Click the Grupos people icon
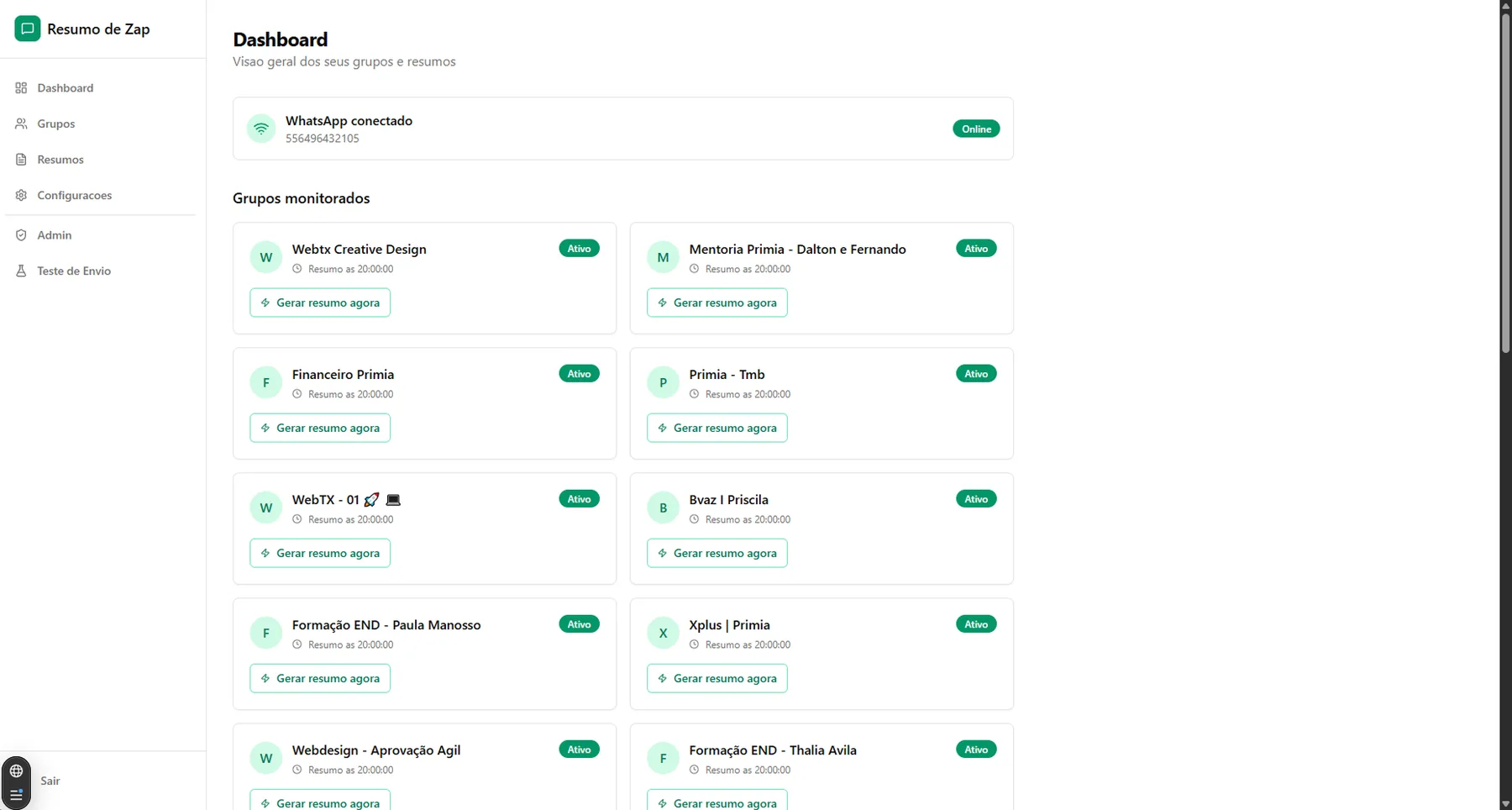The height and width of the screenshot is (810, 1512). click(x=21, y=124)
